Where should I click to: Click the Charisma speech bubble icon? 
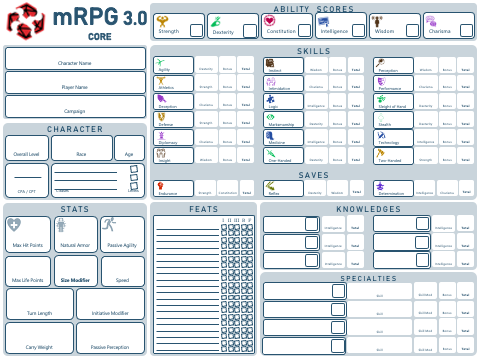[431, 21]
